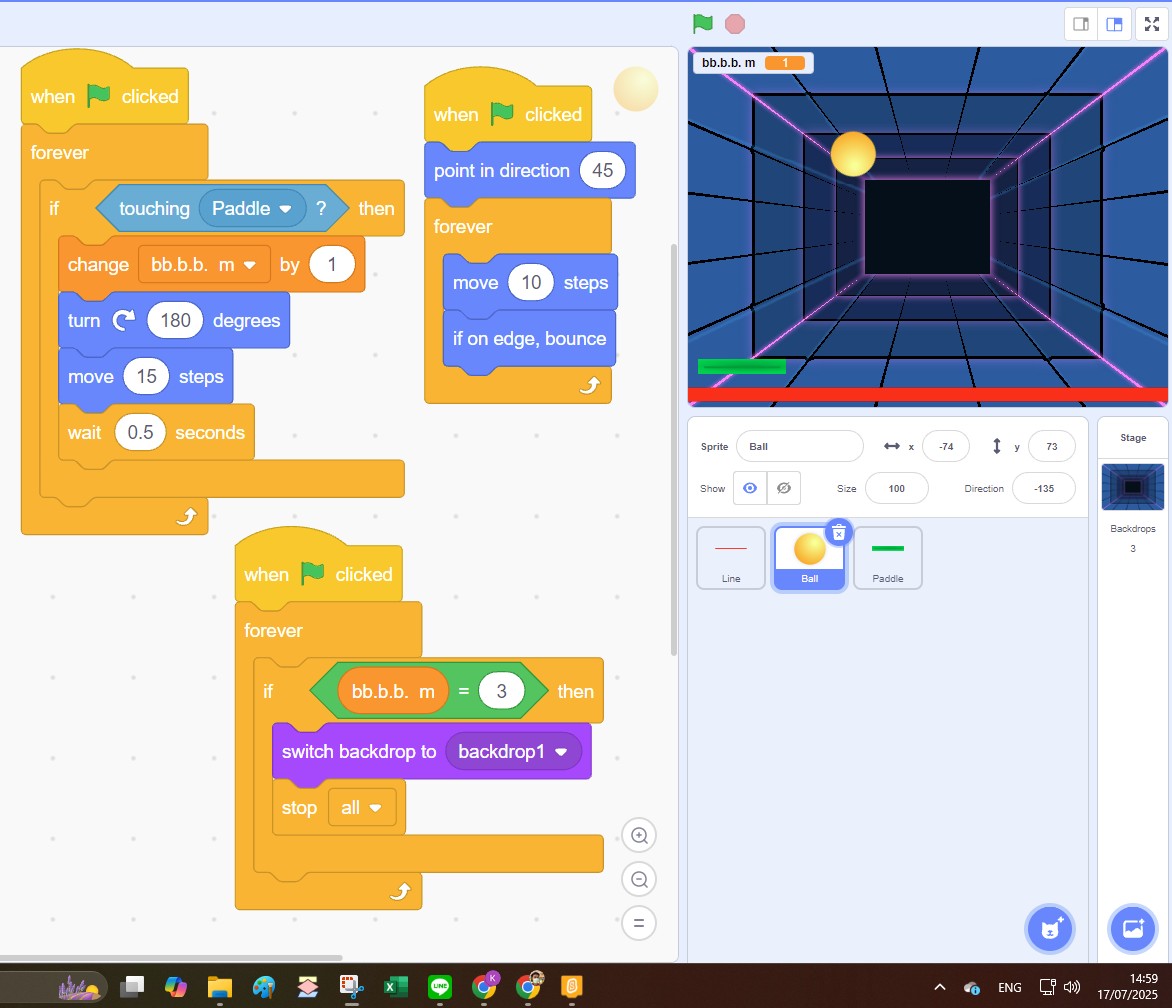1172x1008 pixels.
Task: Open Copilot from the taskbar
Action: [x=176, y=987]
